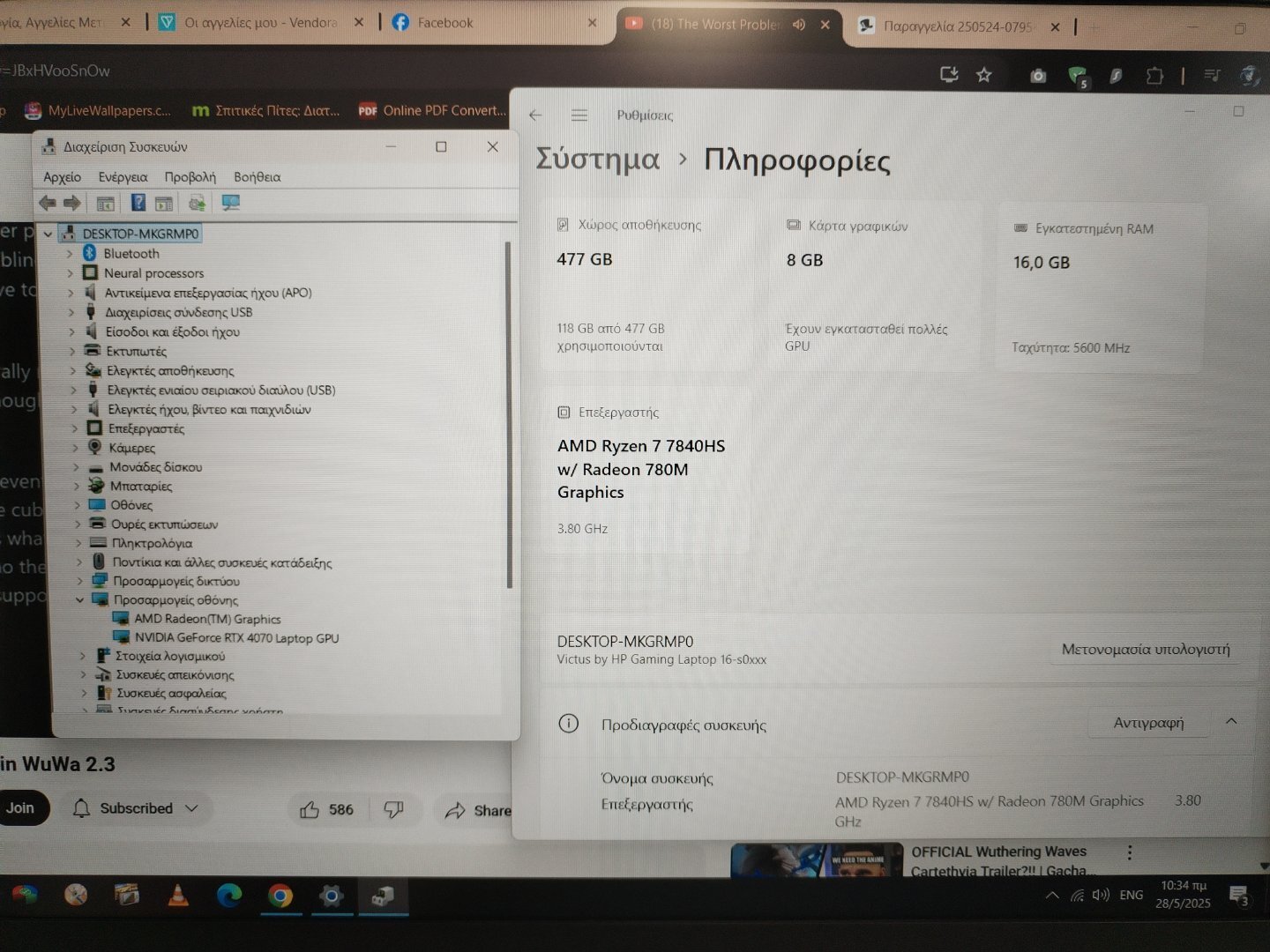Viewport: 1270px width, 952px height.
Task: Expand the Προσαρμογείς δικτύου node arrow
Action: tap(79, 582)
